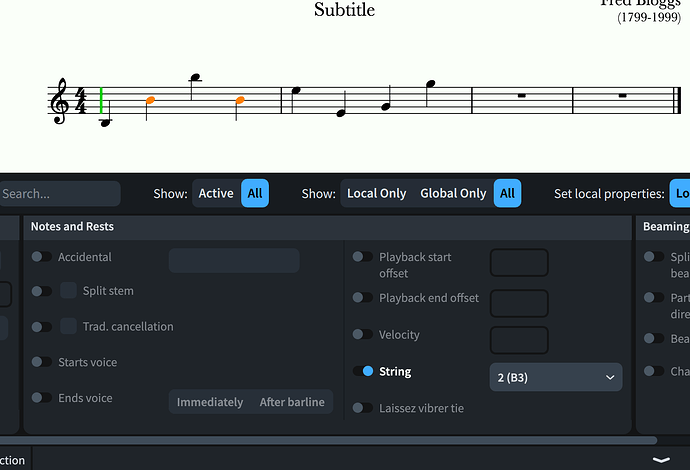
Task: Click the 4/4 time signature
Action: [x=81, y=102]
